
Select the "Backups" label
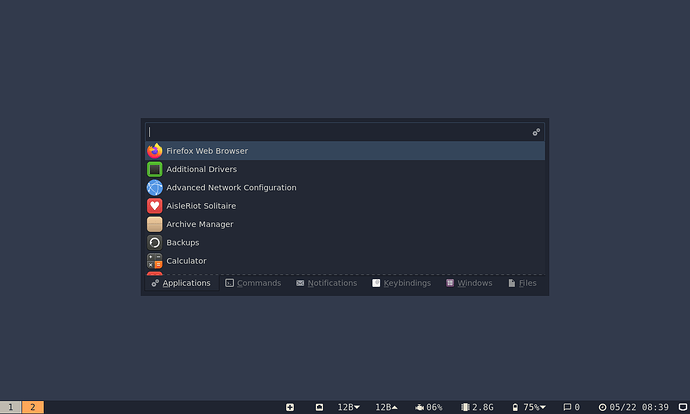point(183,243)
